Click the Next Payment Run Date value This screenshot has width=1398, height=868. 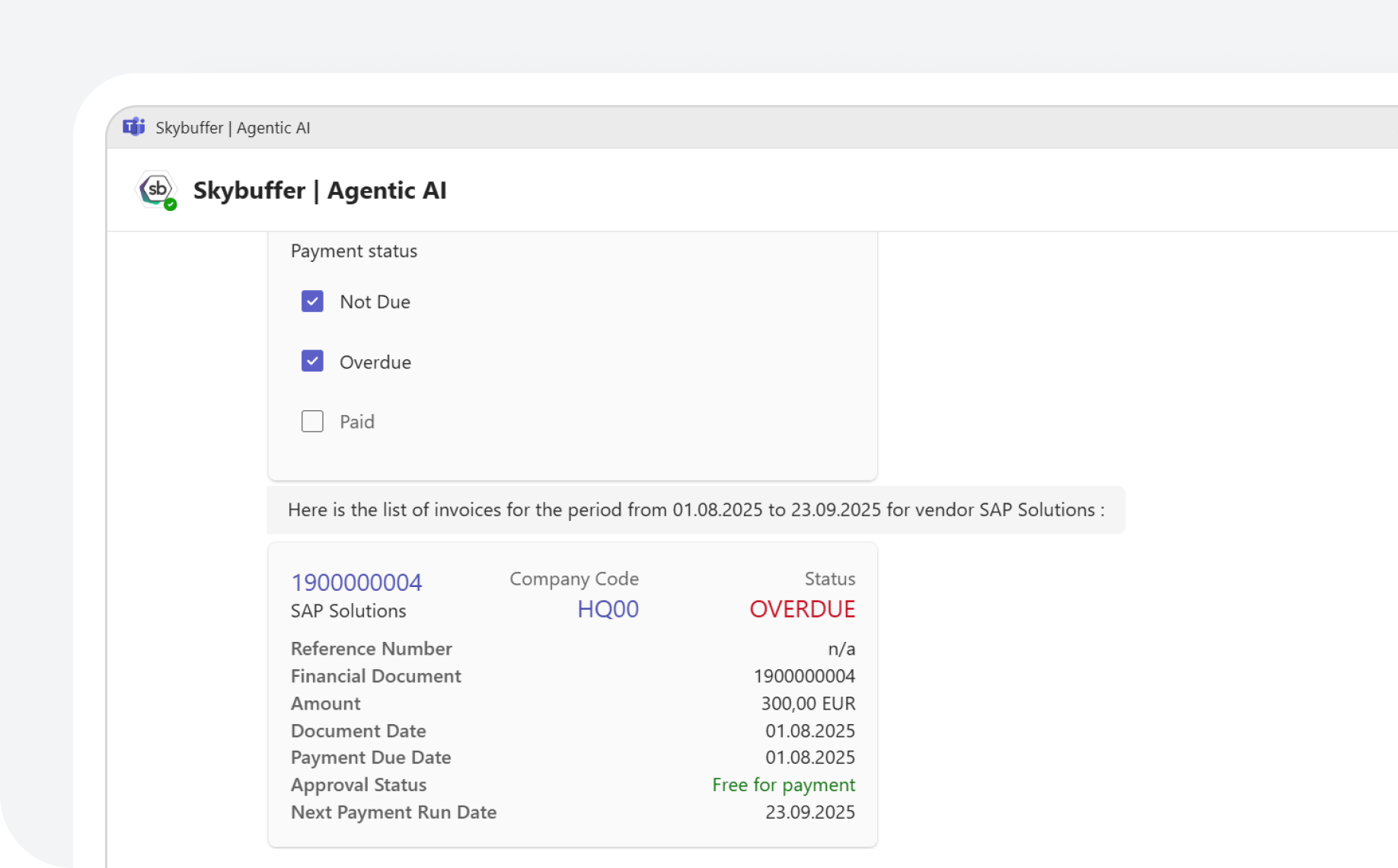pos(810,812)
